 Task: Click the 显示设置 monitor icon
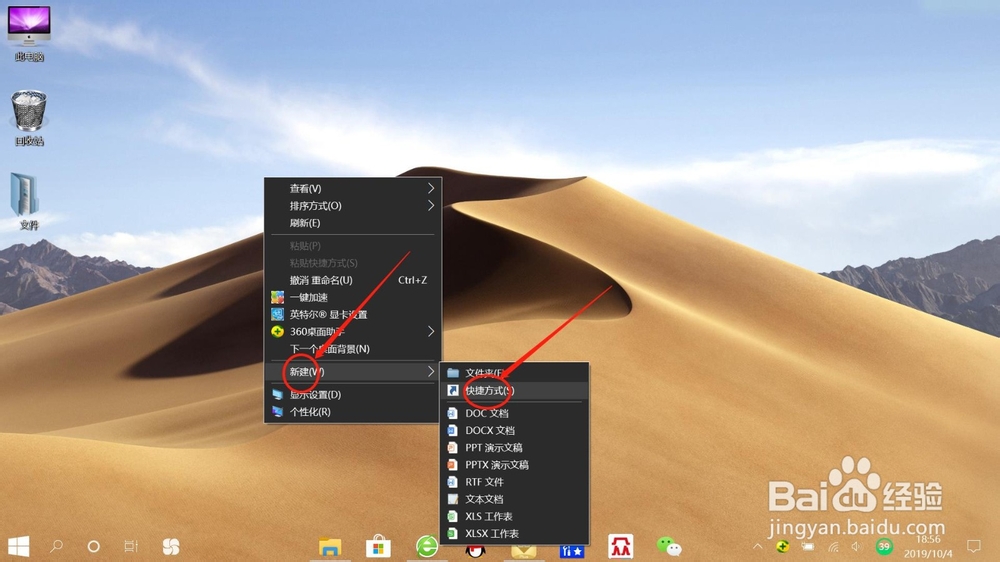(277, 394)
